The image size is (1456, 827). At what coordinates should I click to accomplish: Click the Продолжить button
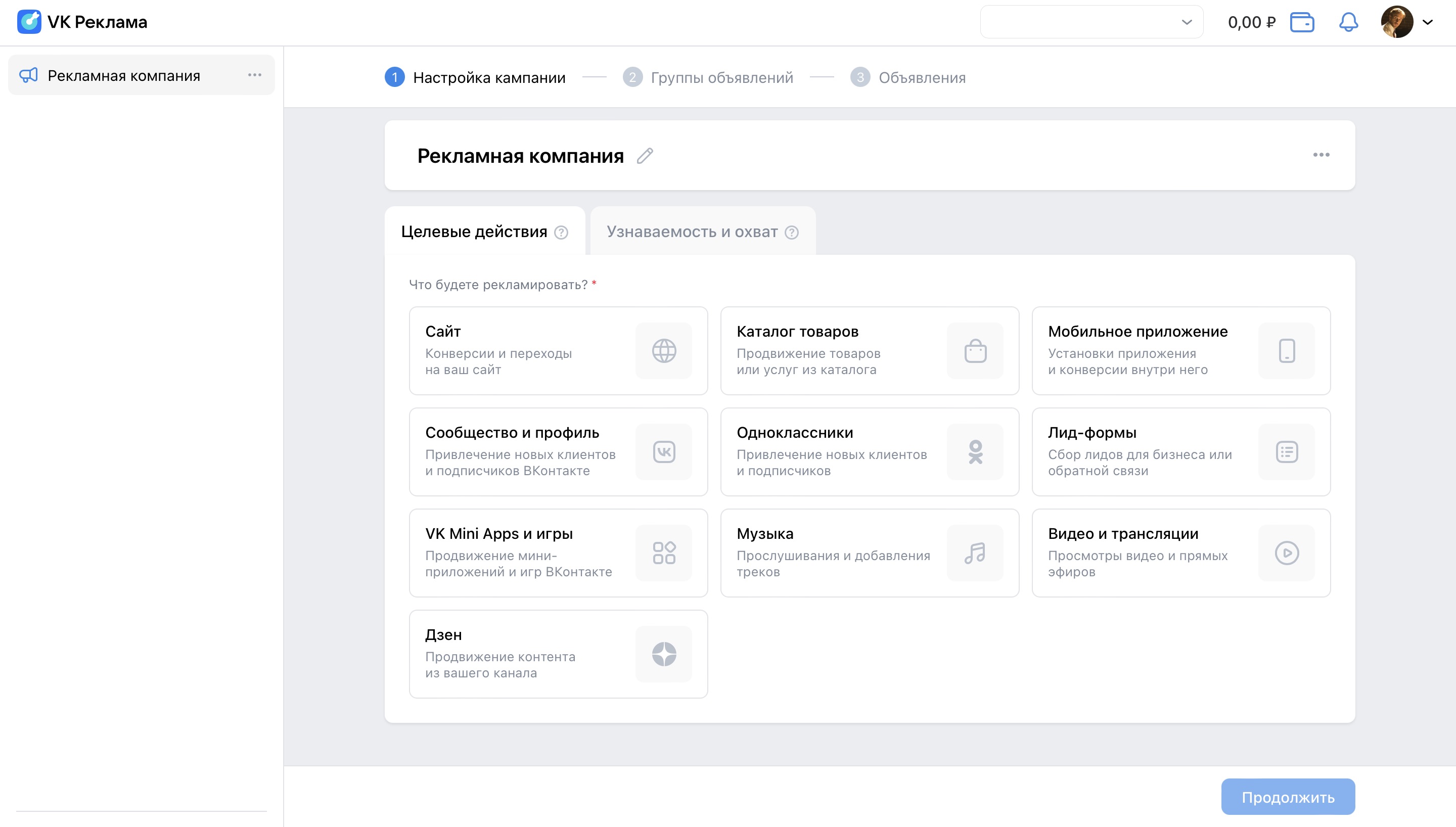[x=1288, y=797]
